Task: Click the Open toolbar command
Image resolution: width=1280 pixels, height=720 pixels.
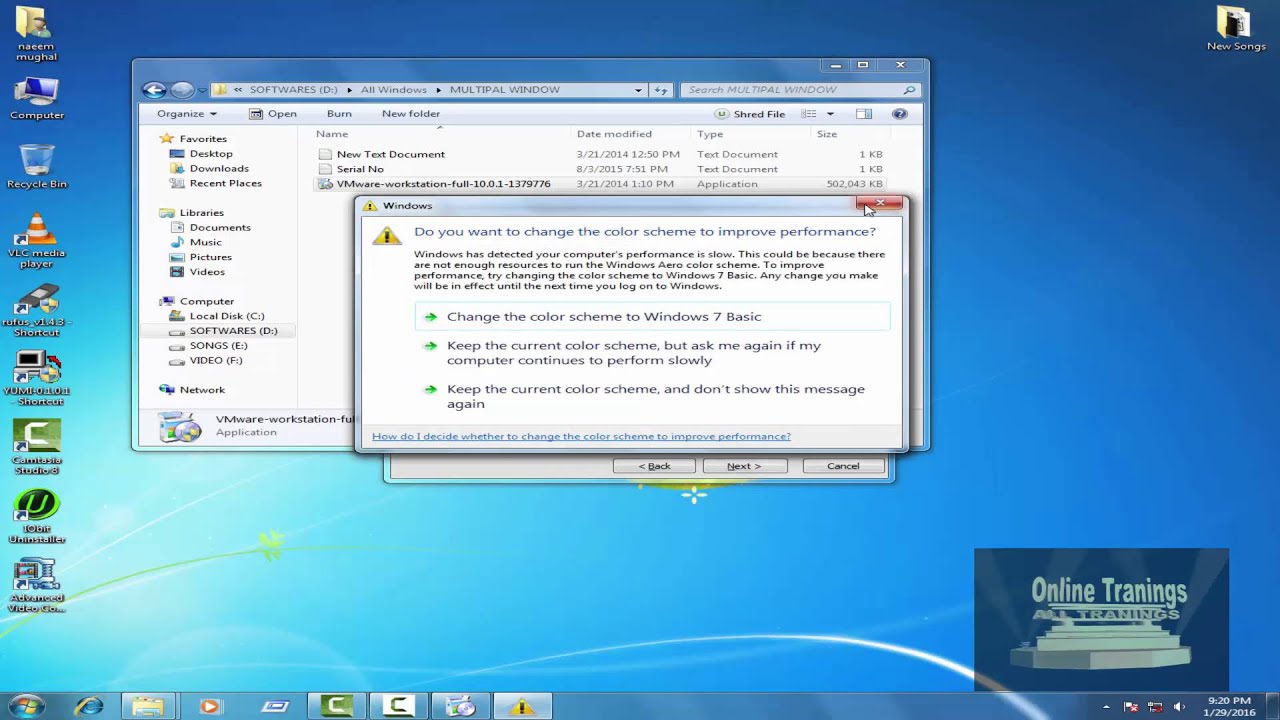Action: click(x=273, y=114)
